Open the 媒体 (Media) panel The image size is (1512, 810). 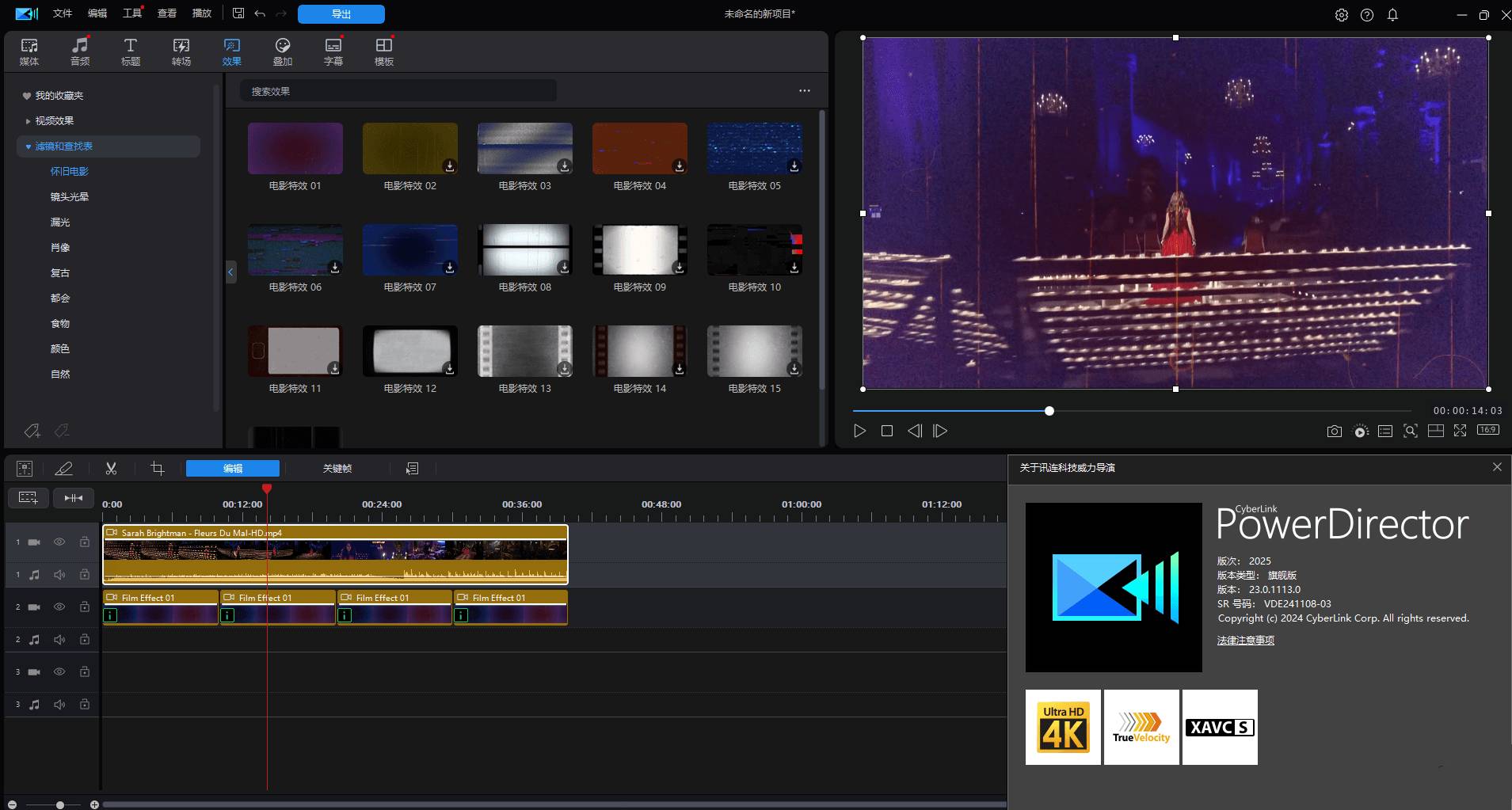(29, 51)
